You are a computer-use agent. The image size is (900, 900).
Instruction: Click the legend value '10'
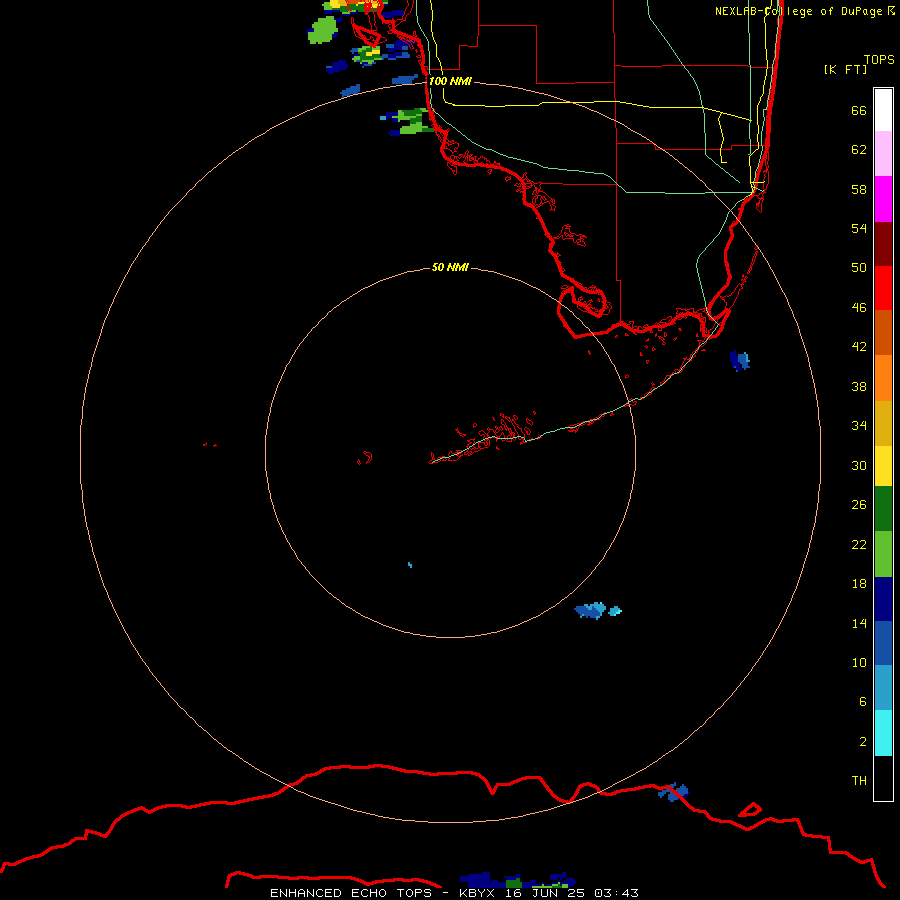click(x=859, y=662)
